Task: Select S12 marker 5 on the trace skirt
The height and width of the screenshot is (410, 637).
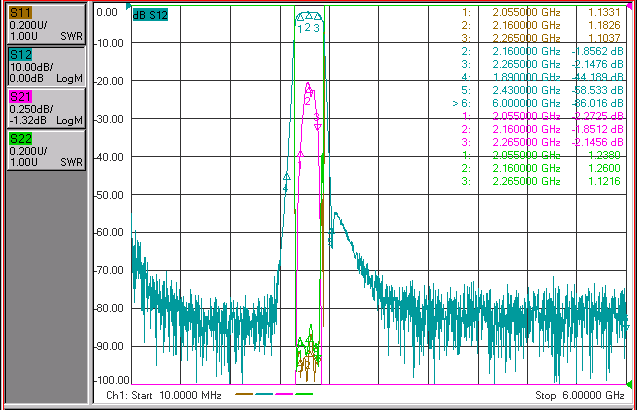Action: pos(331,238)
